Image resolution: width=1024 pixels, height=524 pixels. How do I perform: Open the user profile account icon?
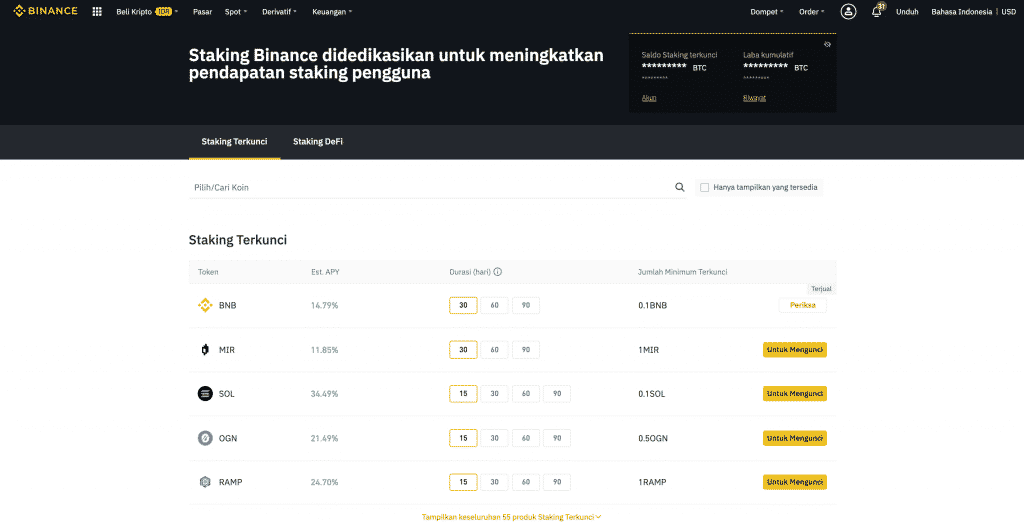tap(848, 12)
